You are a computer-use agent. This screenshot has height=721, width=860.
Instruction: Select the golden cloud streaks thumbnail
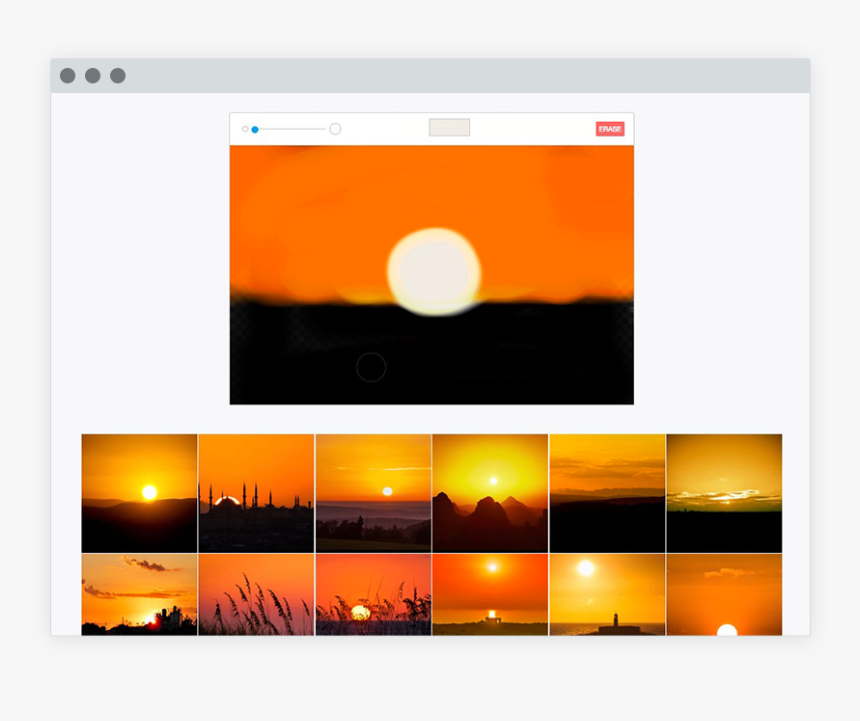724,493
